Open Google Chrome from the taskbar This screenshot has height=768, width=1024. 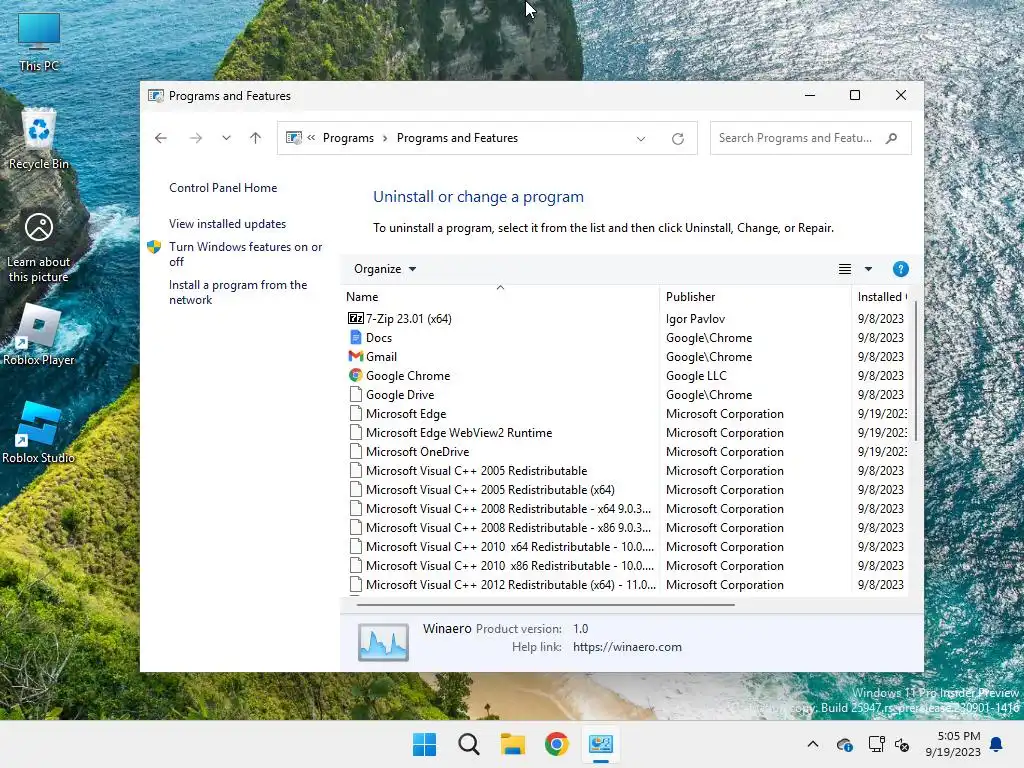tap(556, 744)
